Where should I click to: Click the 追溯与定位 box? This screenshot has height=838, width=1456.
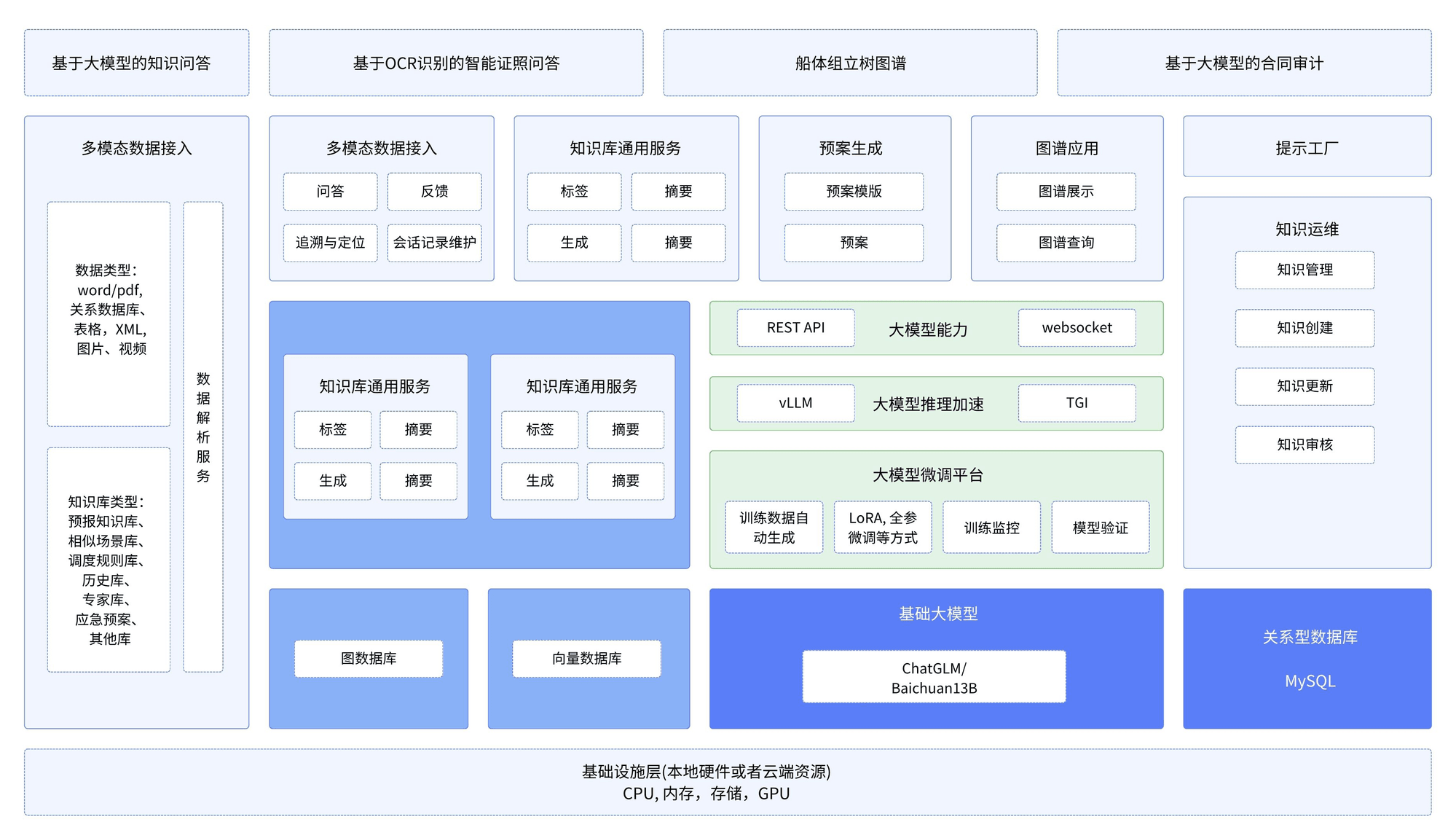pyautogui.click(x=330, y=243)
